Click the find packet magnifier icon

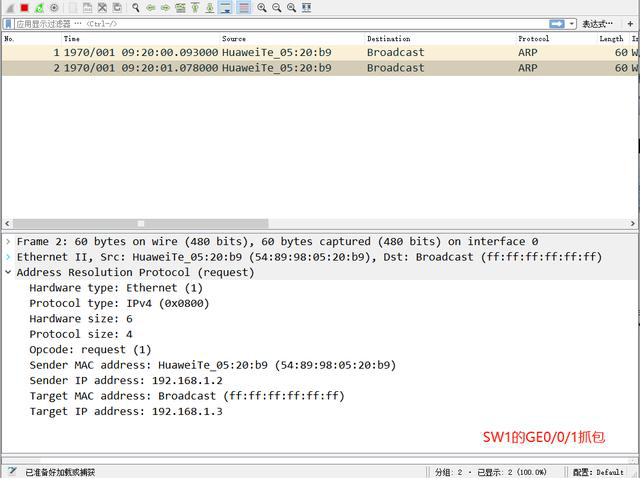click(x=136, y=7)
